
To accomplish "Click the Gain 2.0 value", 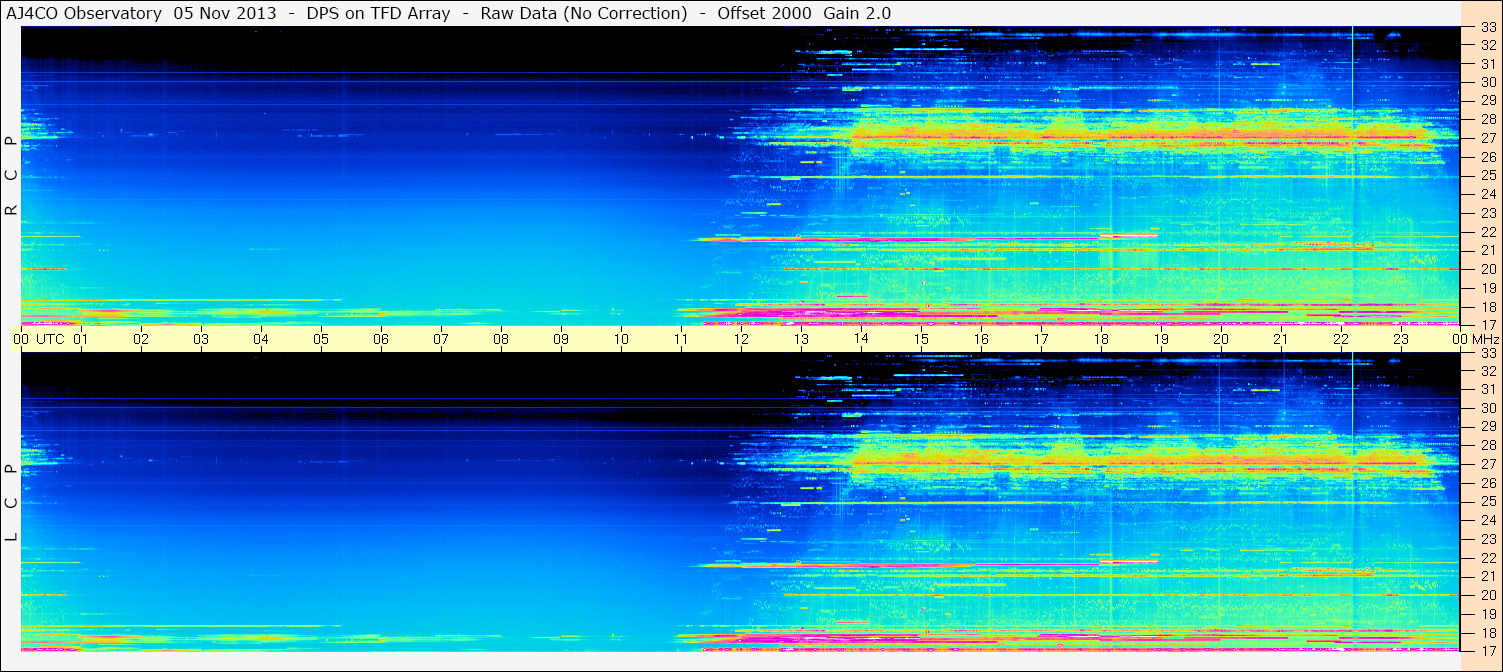I will coord(858,13).
